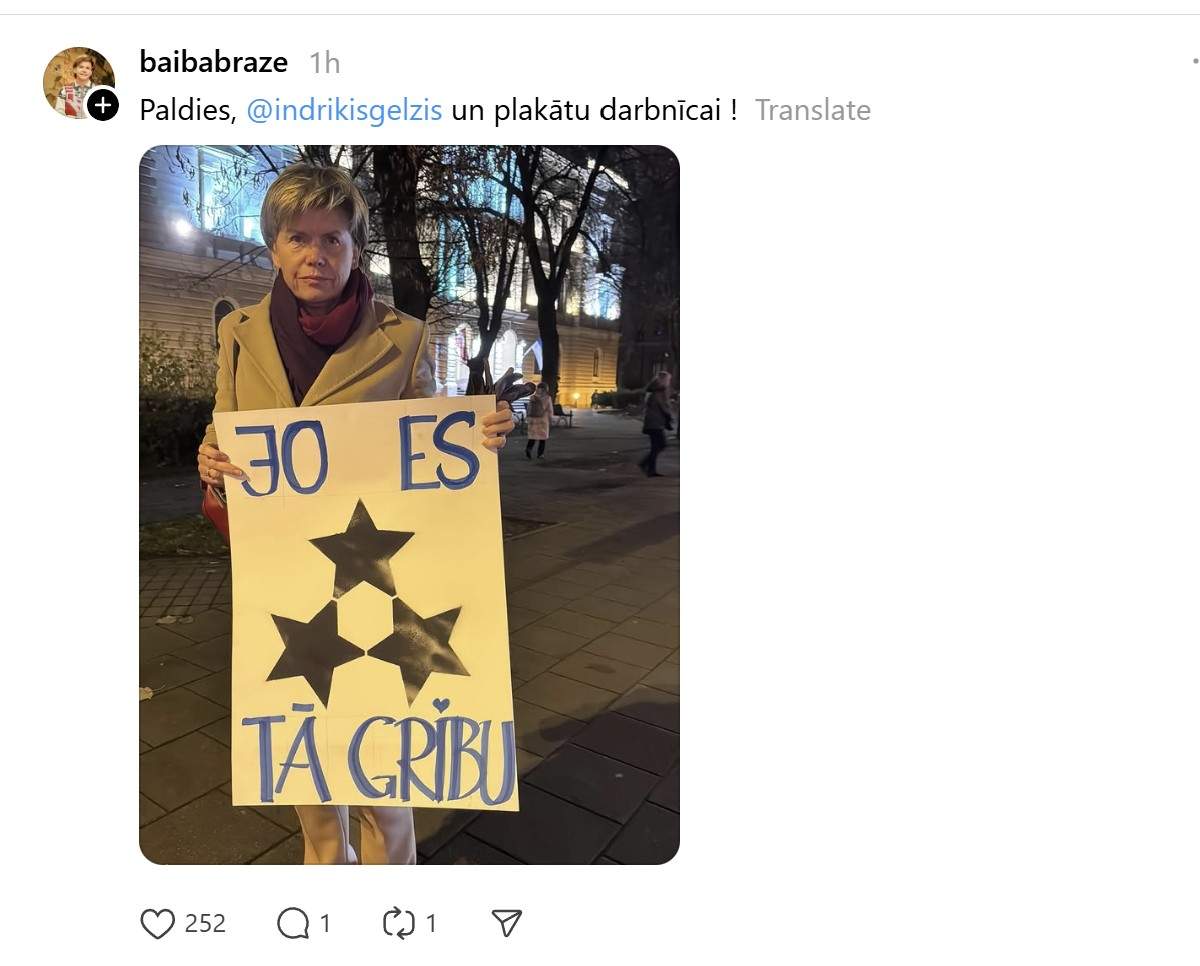Follow baibabraze using the plus badge

(103, 105)
